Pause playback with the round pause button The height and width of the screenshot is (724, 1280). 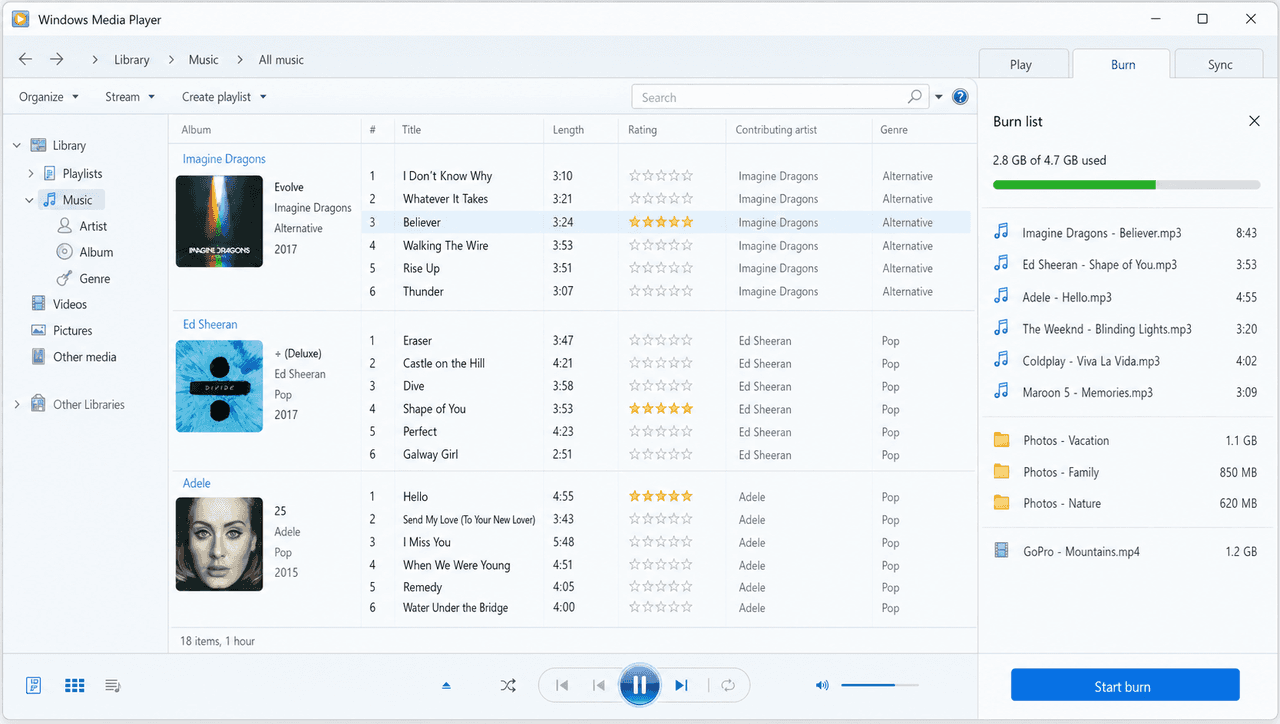click(x=639, y=685)
